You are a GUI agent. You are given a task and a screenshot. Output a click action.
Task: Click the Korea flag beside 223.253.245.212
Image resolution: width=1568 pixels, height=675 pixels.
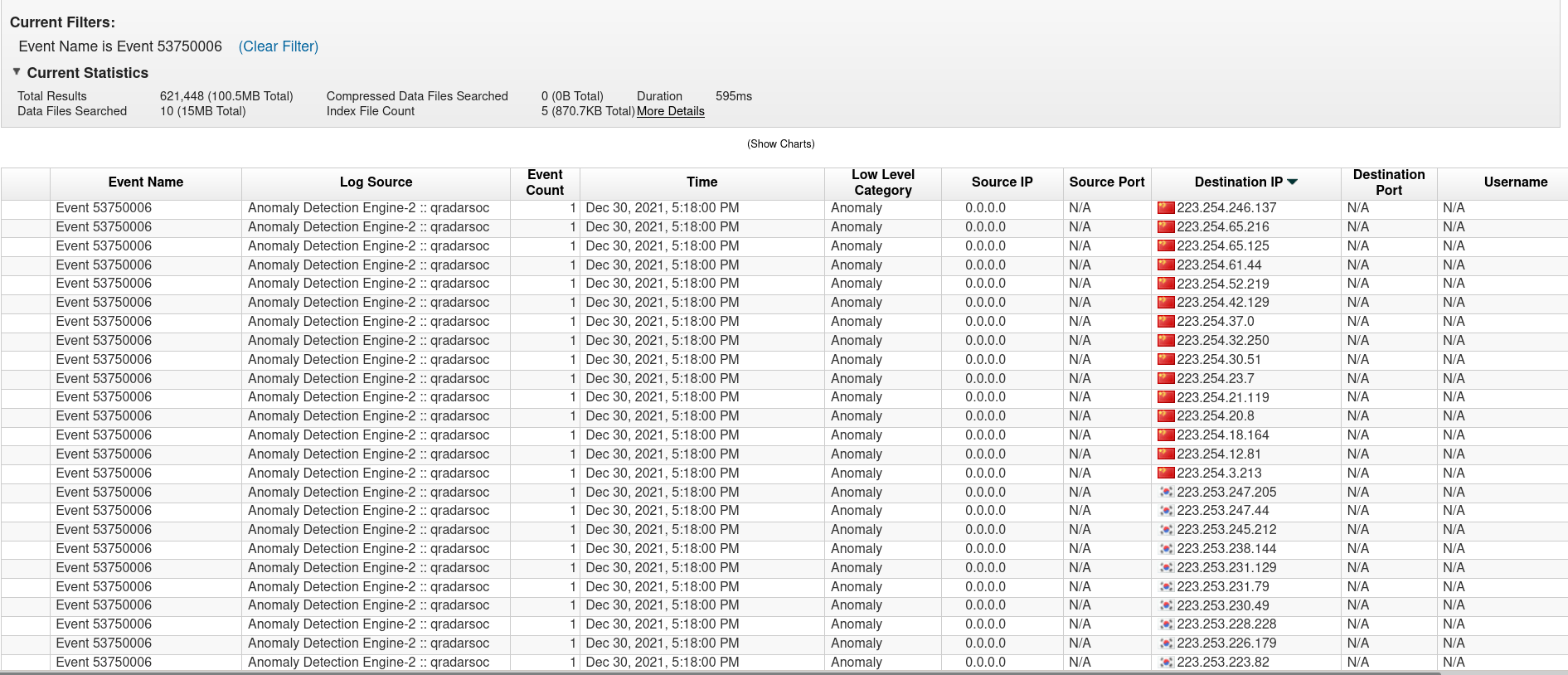[x=1166, y=530]
